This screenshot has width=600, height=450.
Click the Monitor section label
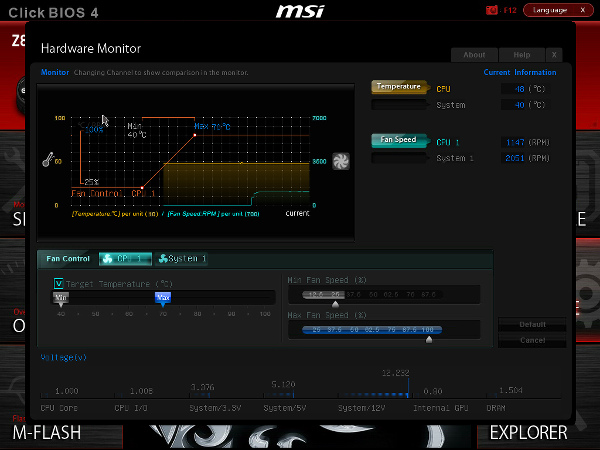[x=55, y=72]
